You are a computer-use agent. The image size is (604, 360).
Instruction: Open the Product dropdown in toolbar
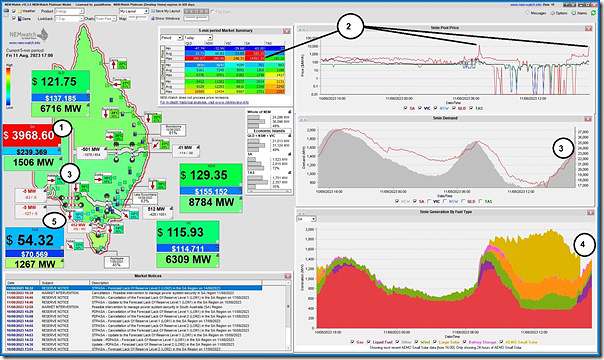[x=69, y=12]
